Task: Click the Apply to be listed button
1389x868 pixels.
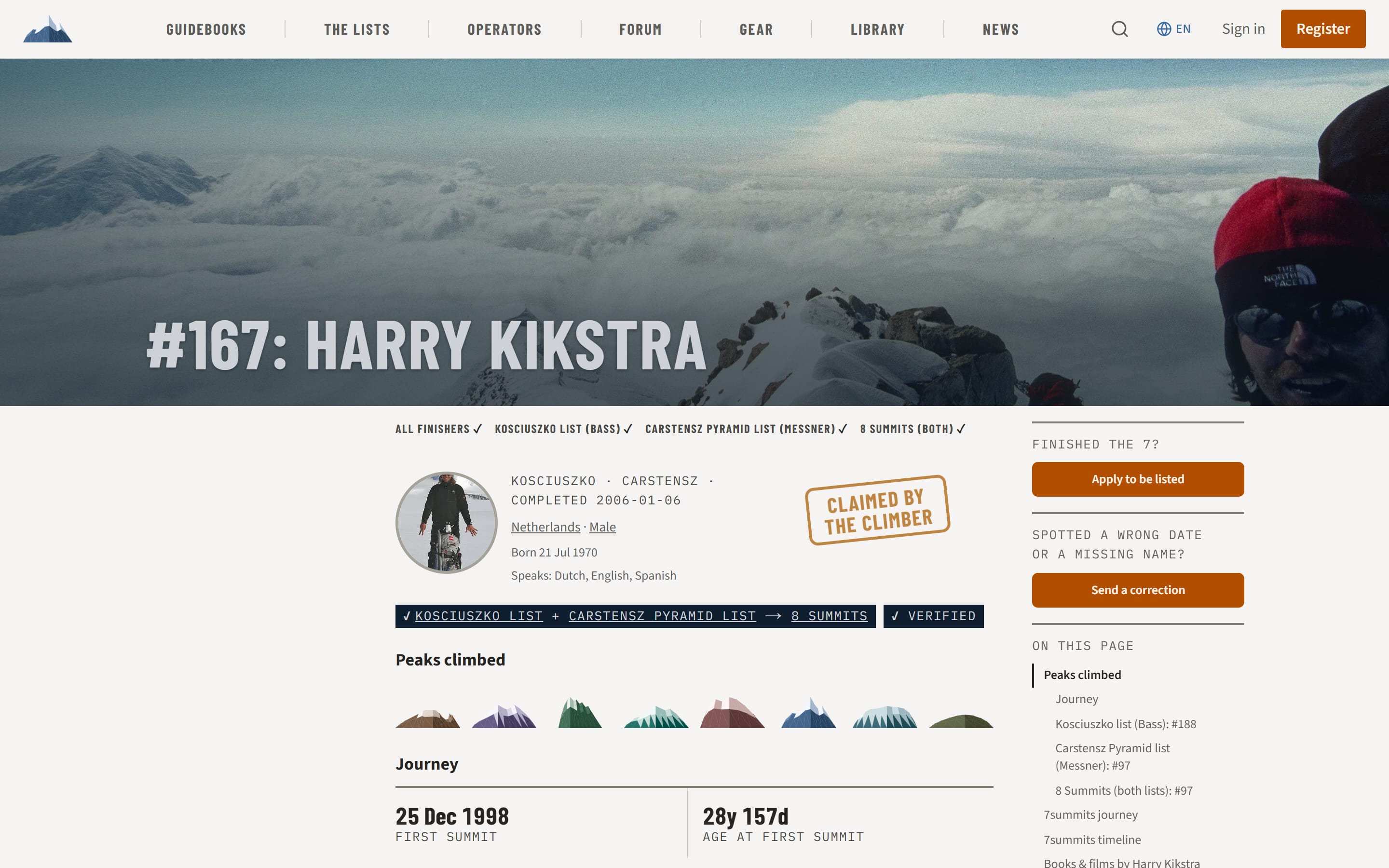Action: coord(1138,479)
